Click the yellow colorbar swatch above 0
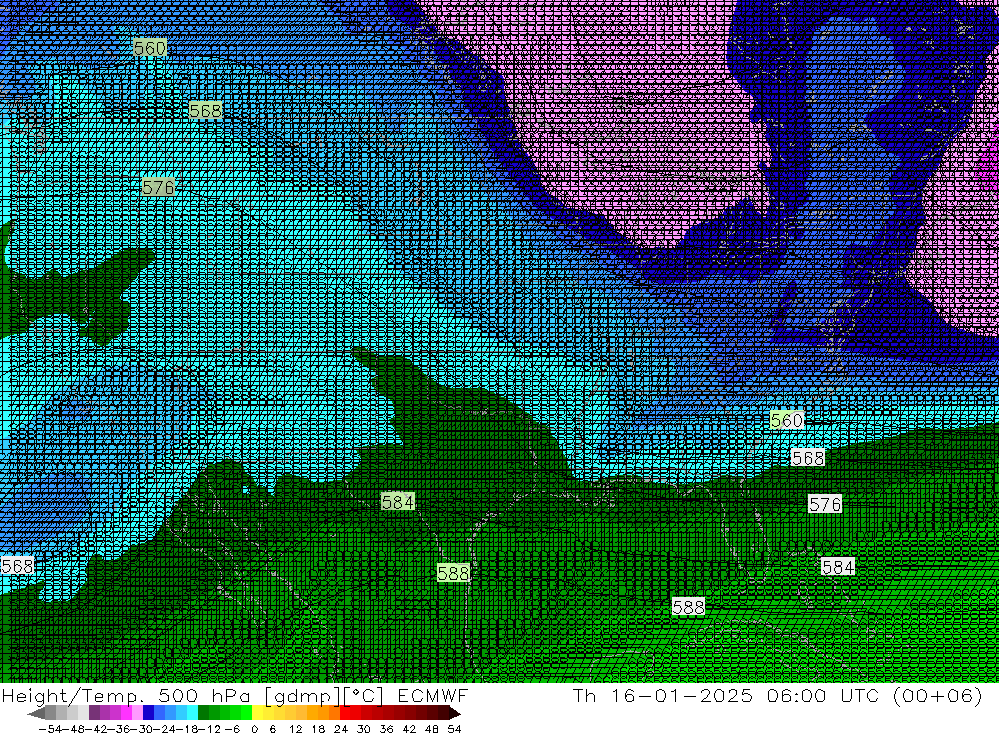The width and height of the screenshot is (1000, 733). [258, 712]
